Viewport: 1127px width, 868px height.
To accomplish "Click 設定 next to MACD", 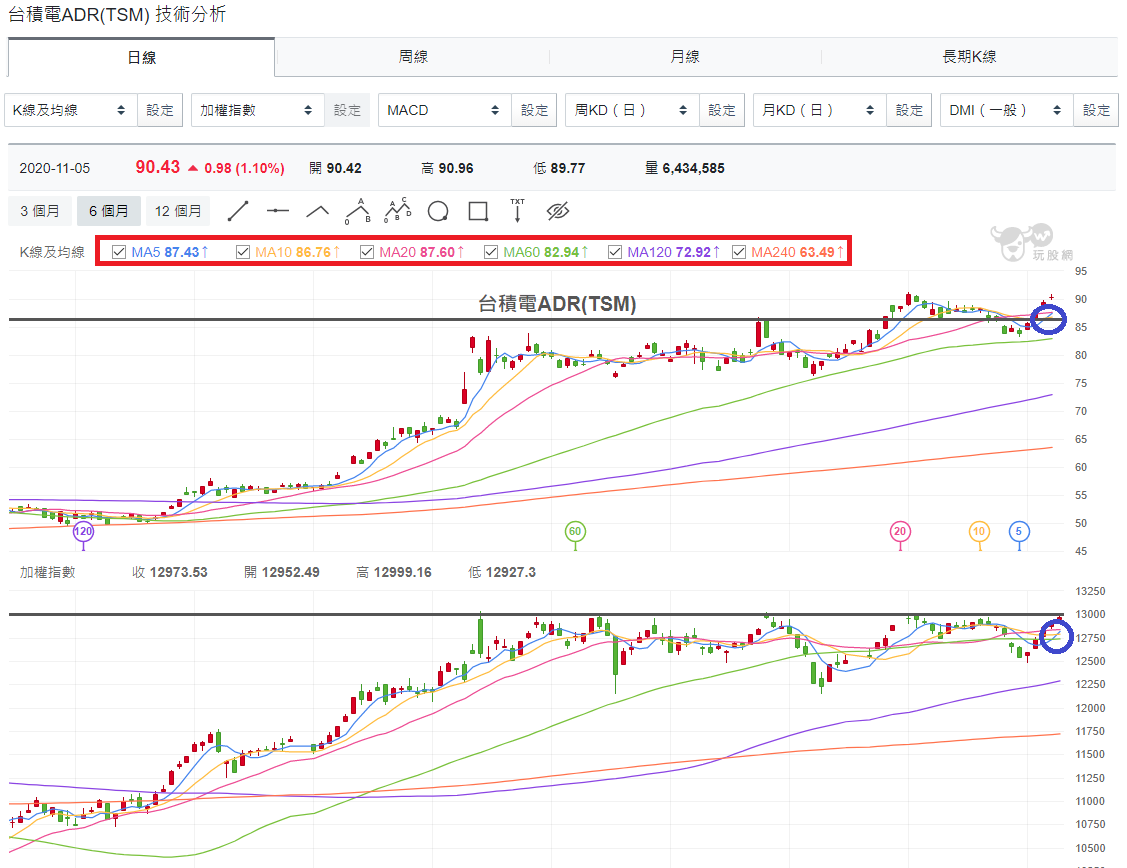I will click(534, 110).
